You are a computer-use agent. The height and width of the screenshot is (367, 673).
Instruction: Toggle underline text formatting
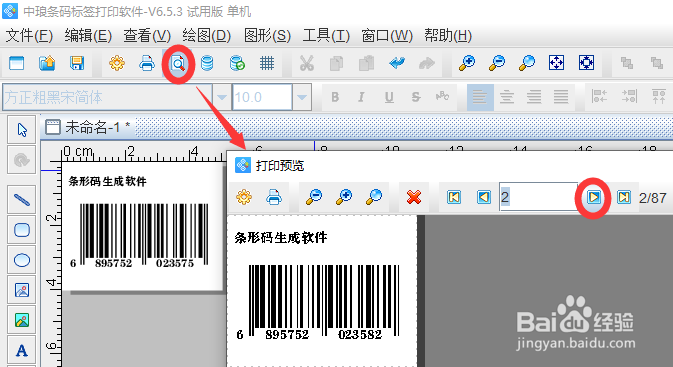click(x=389, y=97)
